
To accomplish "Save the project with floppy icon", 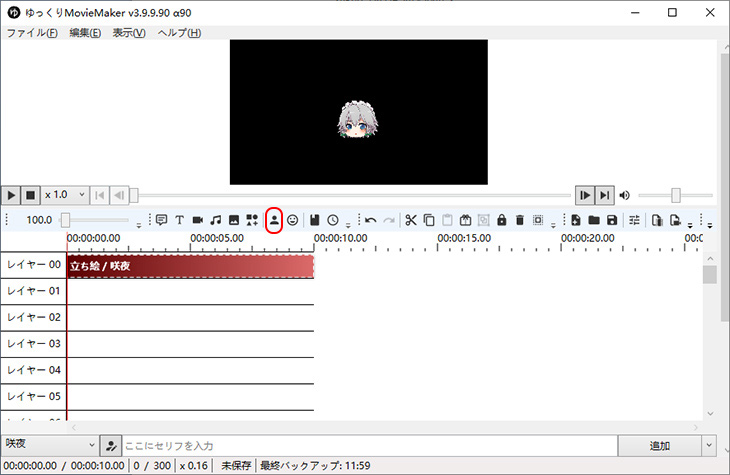I will 612,220.
